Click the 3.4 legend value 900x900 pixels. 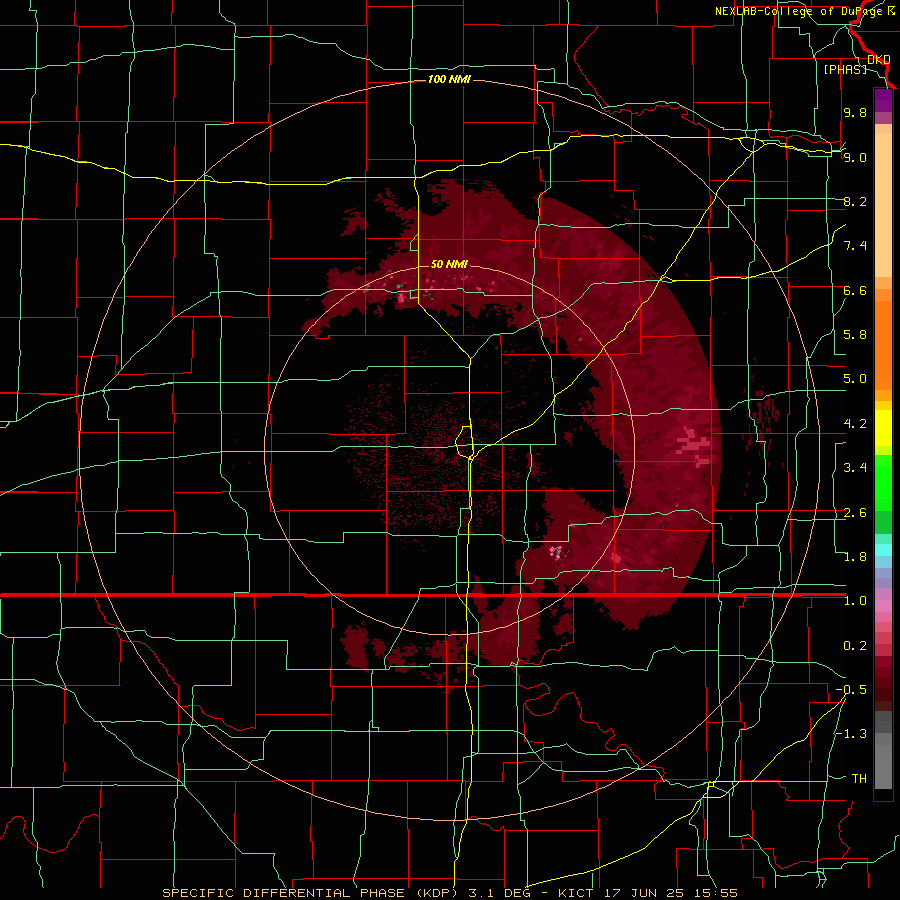(855, 468)
